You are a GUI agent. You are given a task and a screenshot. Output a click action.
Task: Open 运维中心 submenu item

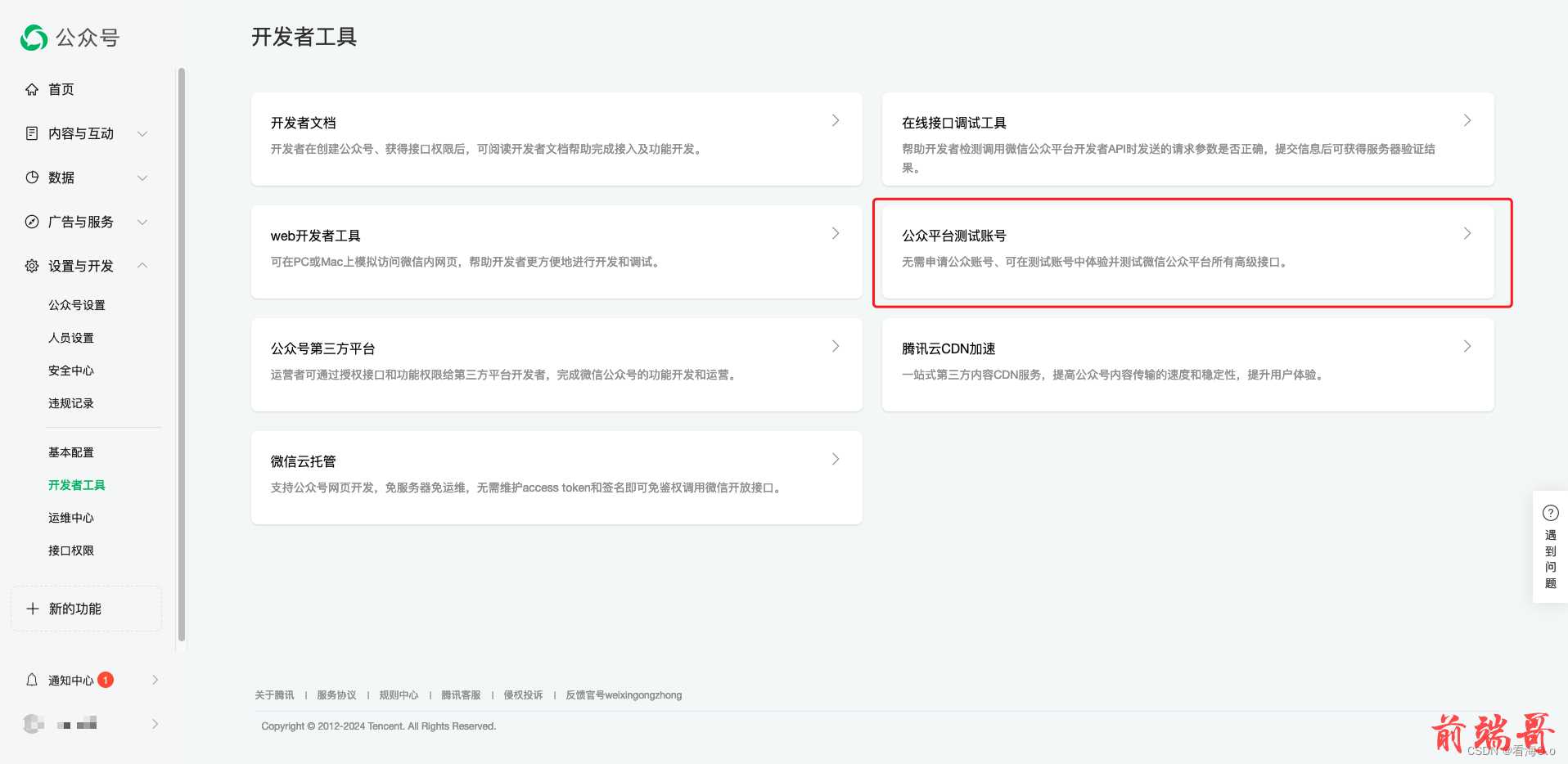point(71,518)
